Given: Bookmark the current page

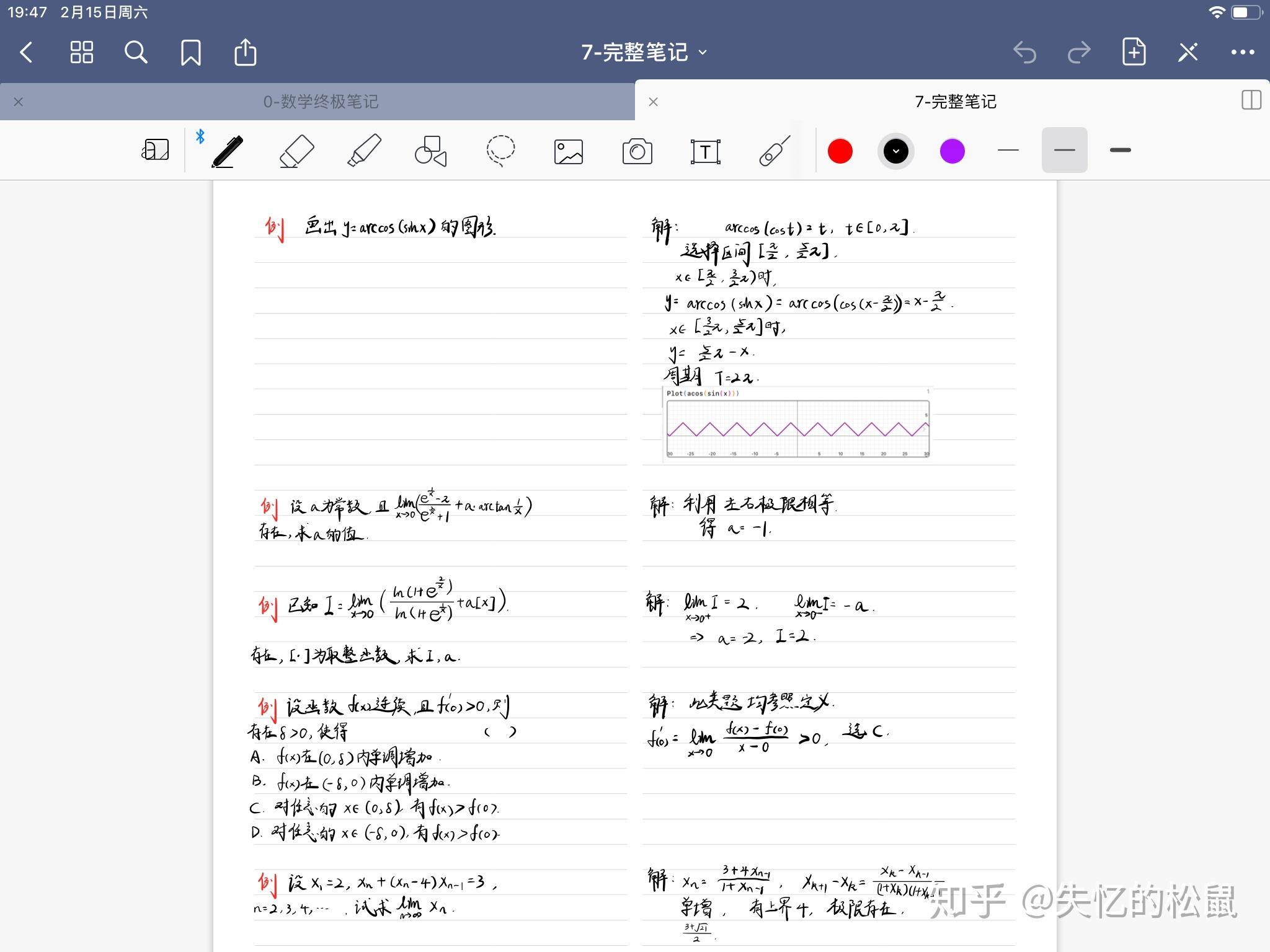Looking at the screenshot, I should (x=190, y=53).
